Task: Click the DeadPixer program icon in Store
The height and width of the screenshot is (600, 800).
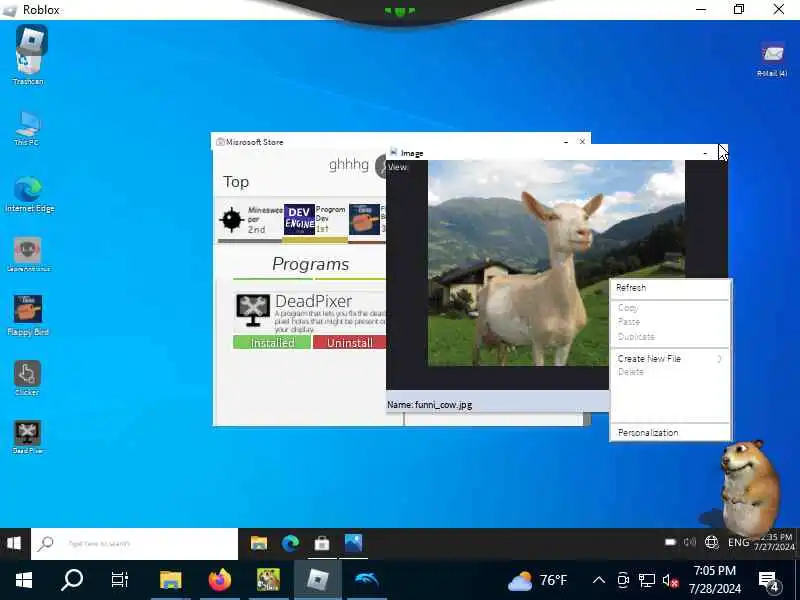Action: pos(253,310)
